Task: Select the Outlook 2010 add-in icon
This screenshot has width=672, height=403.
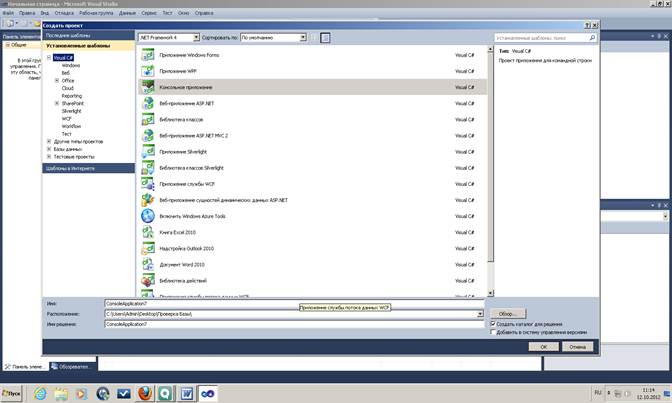Action: point(148,249)
